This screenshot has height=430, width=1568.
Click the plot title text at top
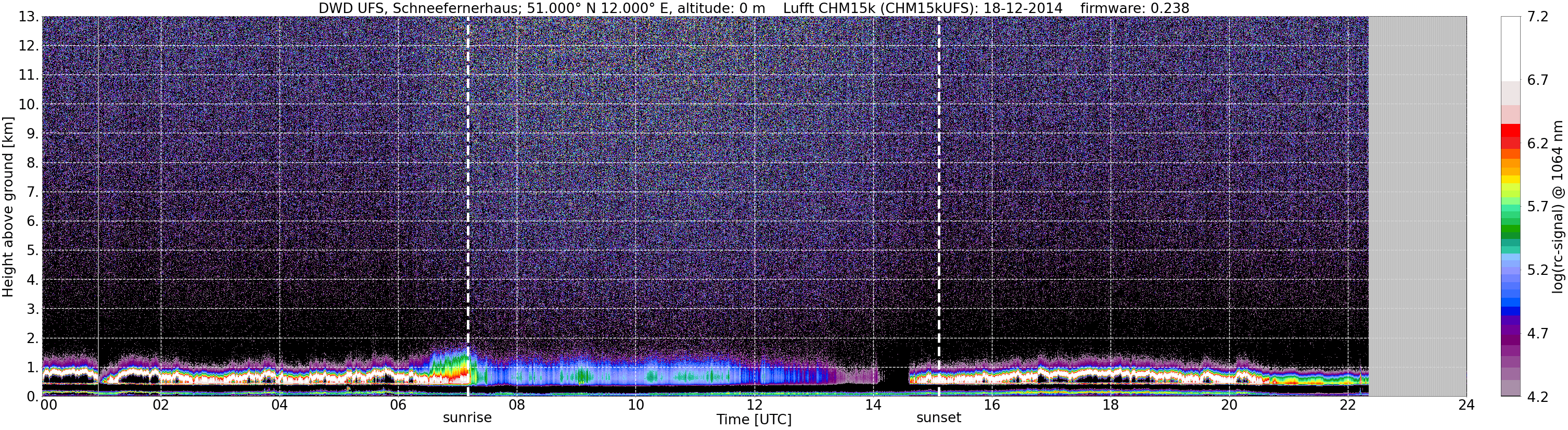click(x=754, y=8)
